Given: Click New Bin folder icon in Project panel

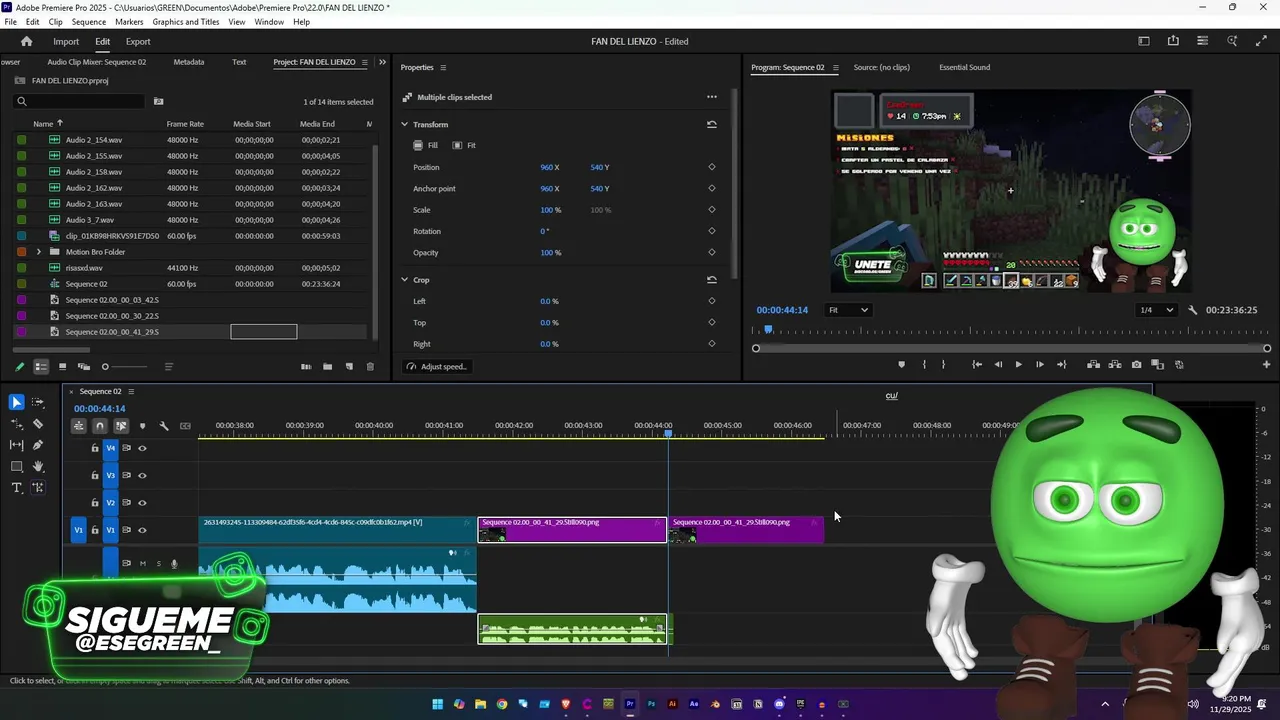Looking at the screenshot, I should pos(327,367).
